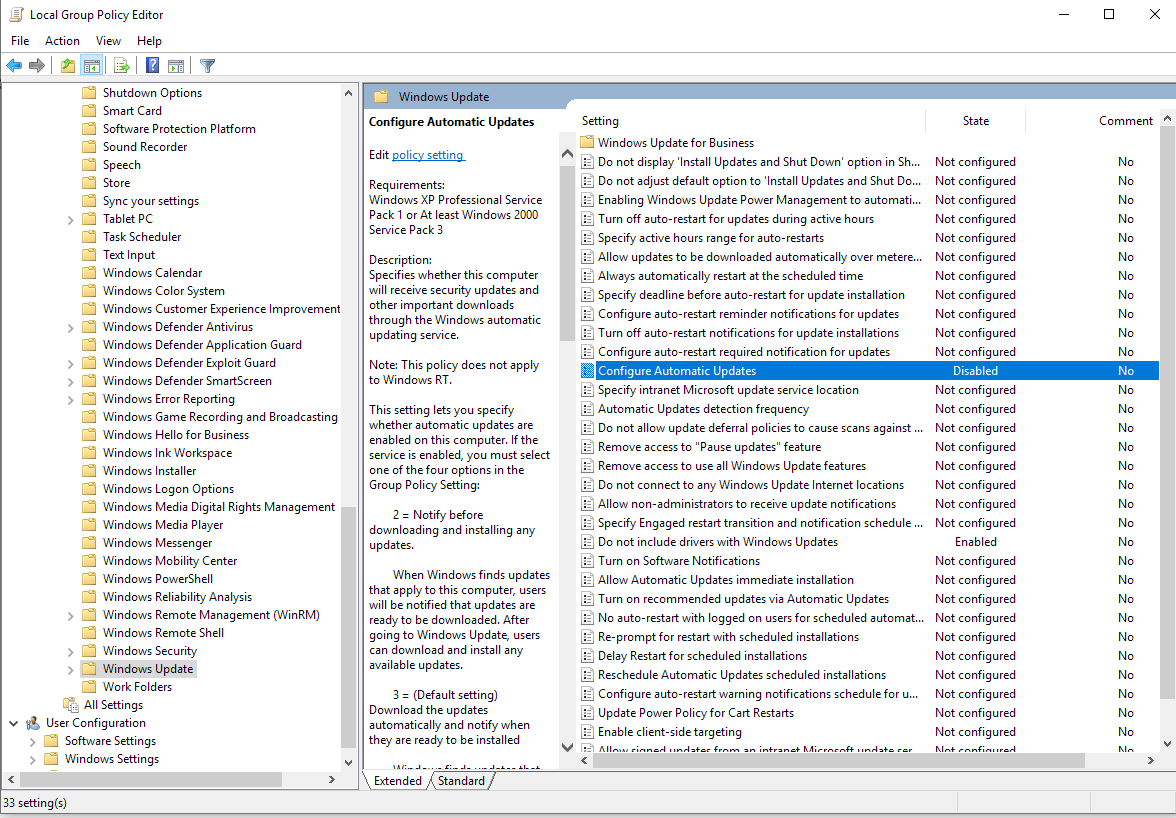Image resolution: width=1176 pixels, height=818 pixels.
Task: Expand the Windows Defender SmartScreen node
Action: [x=70, y=382]
